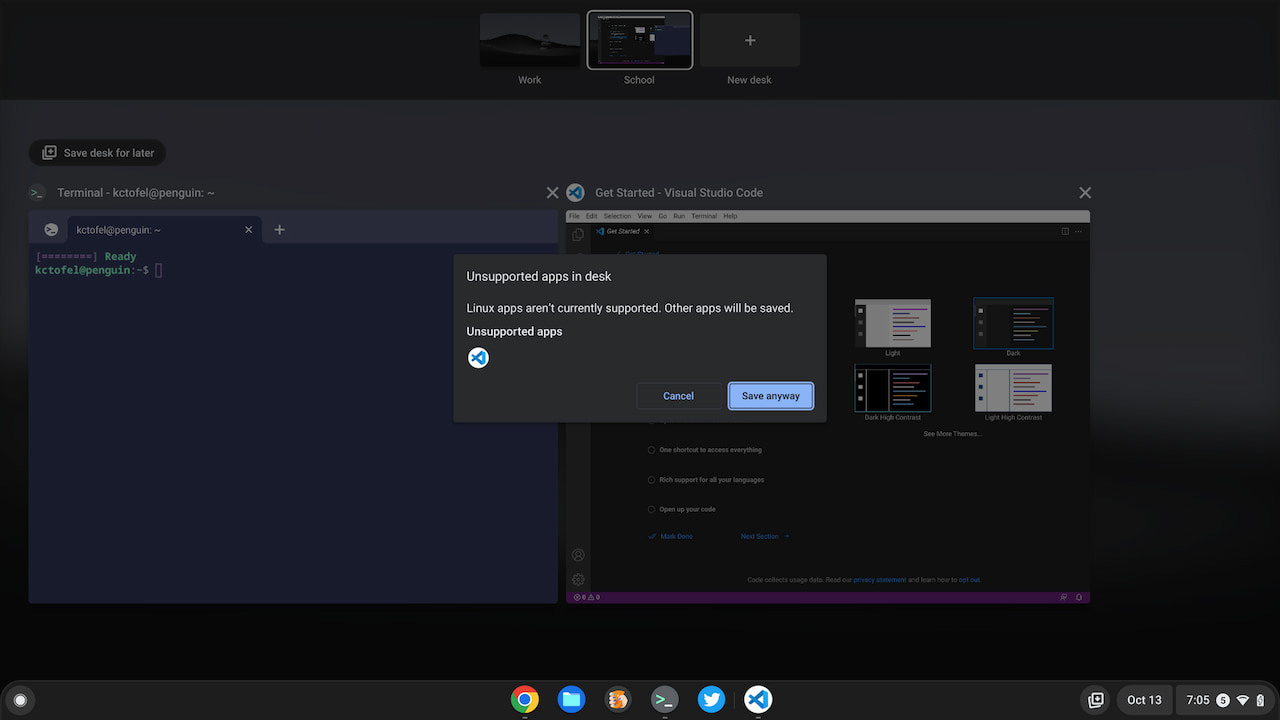Open the File menu in VS Code
This screenshot has width=1280, height=720.
pos(574,216)
